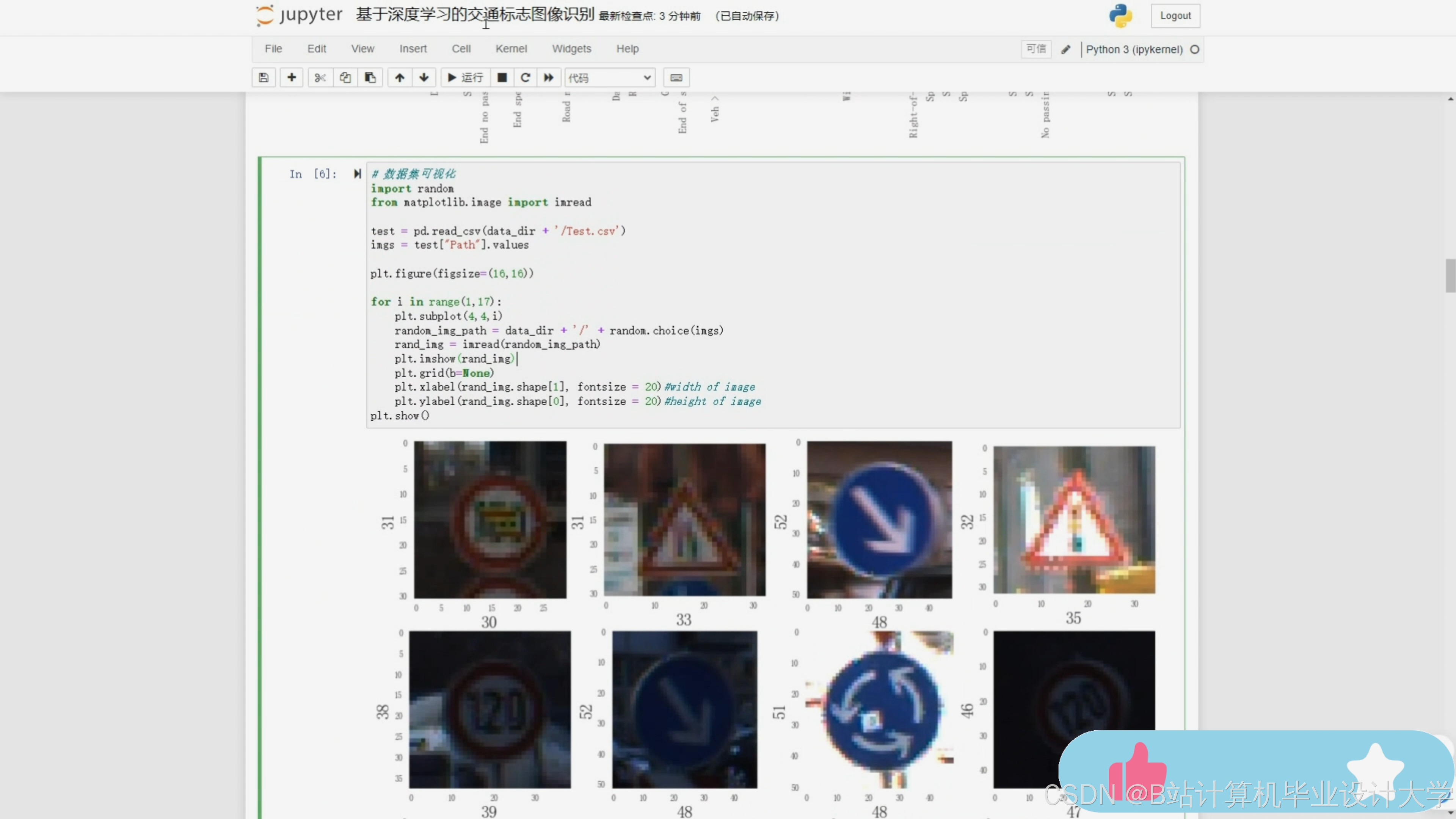Screen dimensions: 1456x819
Task: Open the Cell menu
Action: (461, 49)
